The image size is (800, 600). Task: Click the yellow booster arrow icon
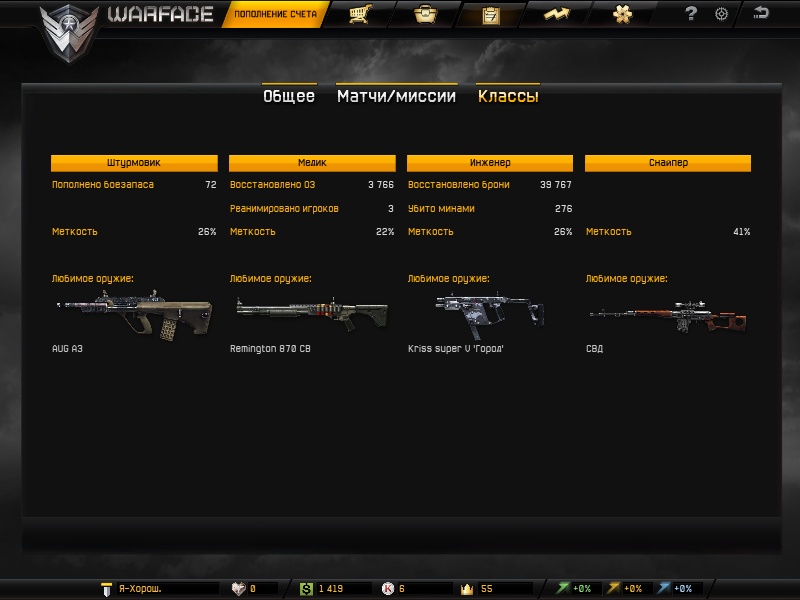[613, 588]
